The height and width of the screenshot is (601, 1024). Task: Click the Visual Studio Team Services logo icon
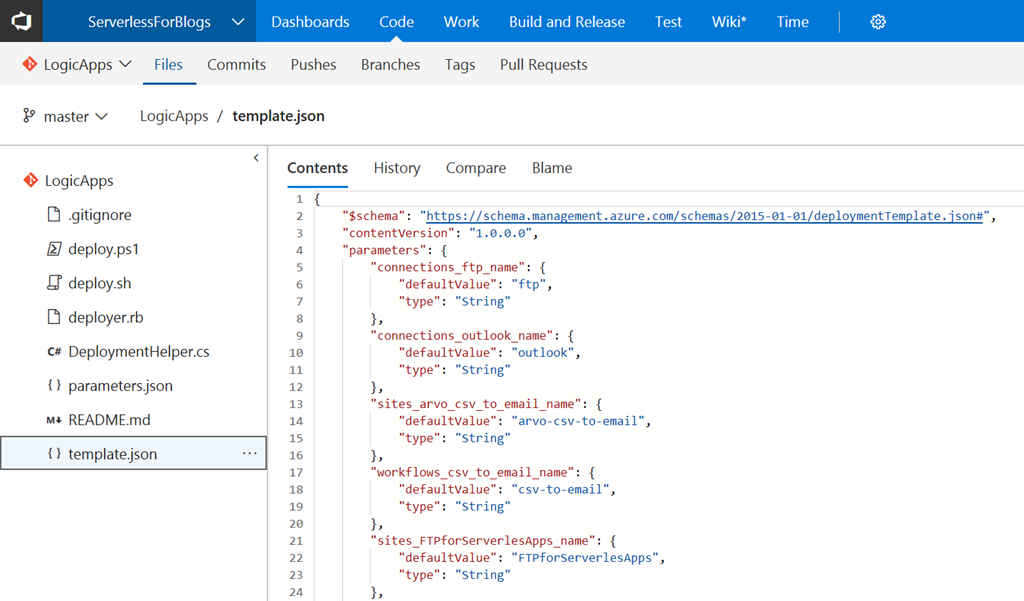tap(21, 21)
